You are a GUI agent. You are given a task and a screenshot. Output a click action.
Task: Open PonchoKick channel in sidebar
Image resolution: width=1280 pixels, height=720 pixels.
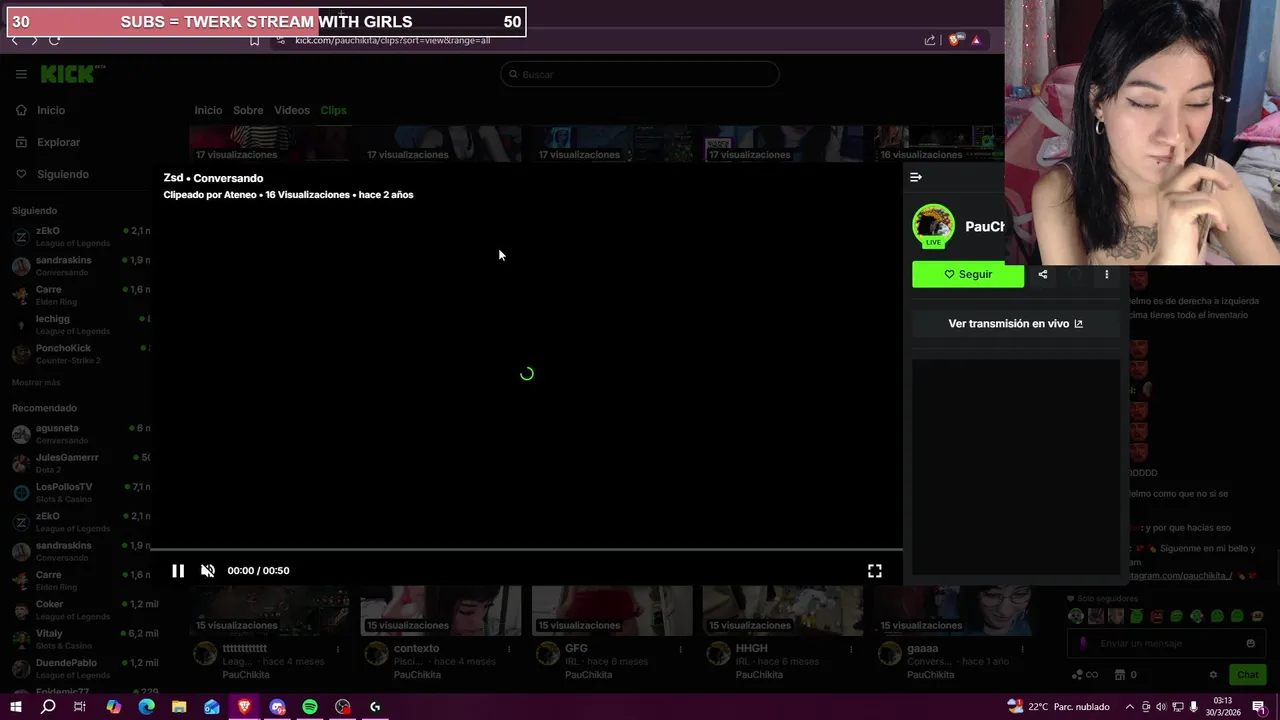point(80,354)
